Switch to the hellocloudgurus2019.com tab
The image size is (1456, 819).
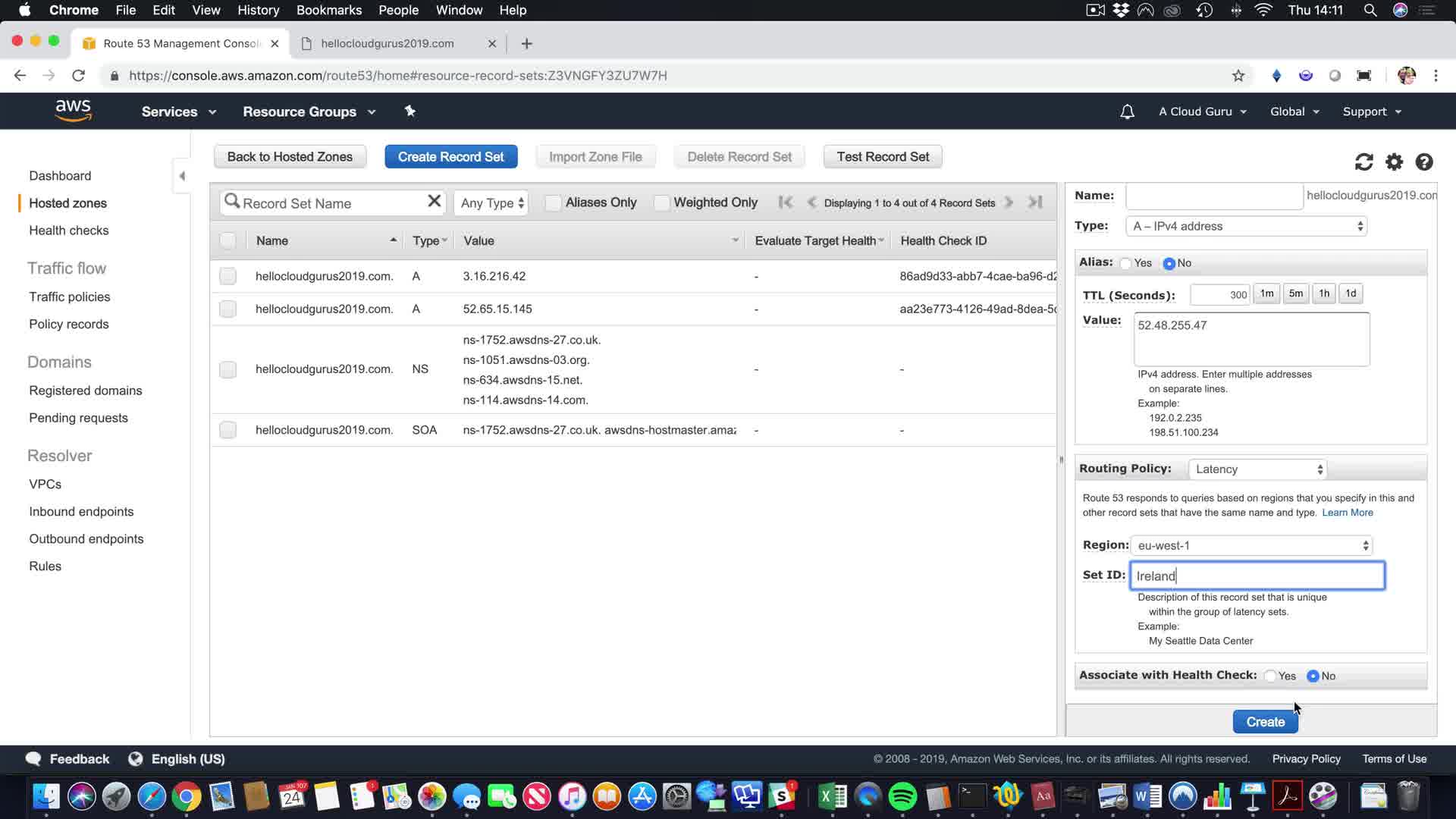coord(388,43)
